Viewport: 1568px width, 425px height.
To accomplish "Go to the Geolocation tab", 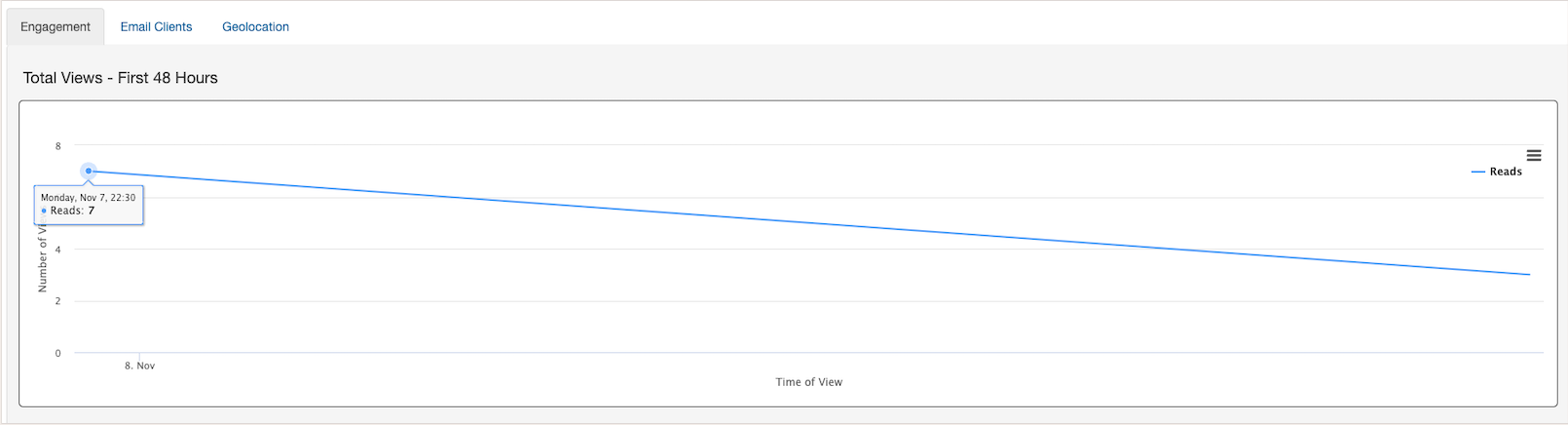I will 255,26.
